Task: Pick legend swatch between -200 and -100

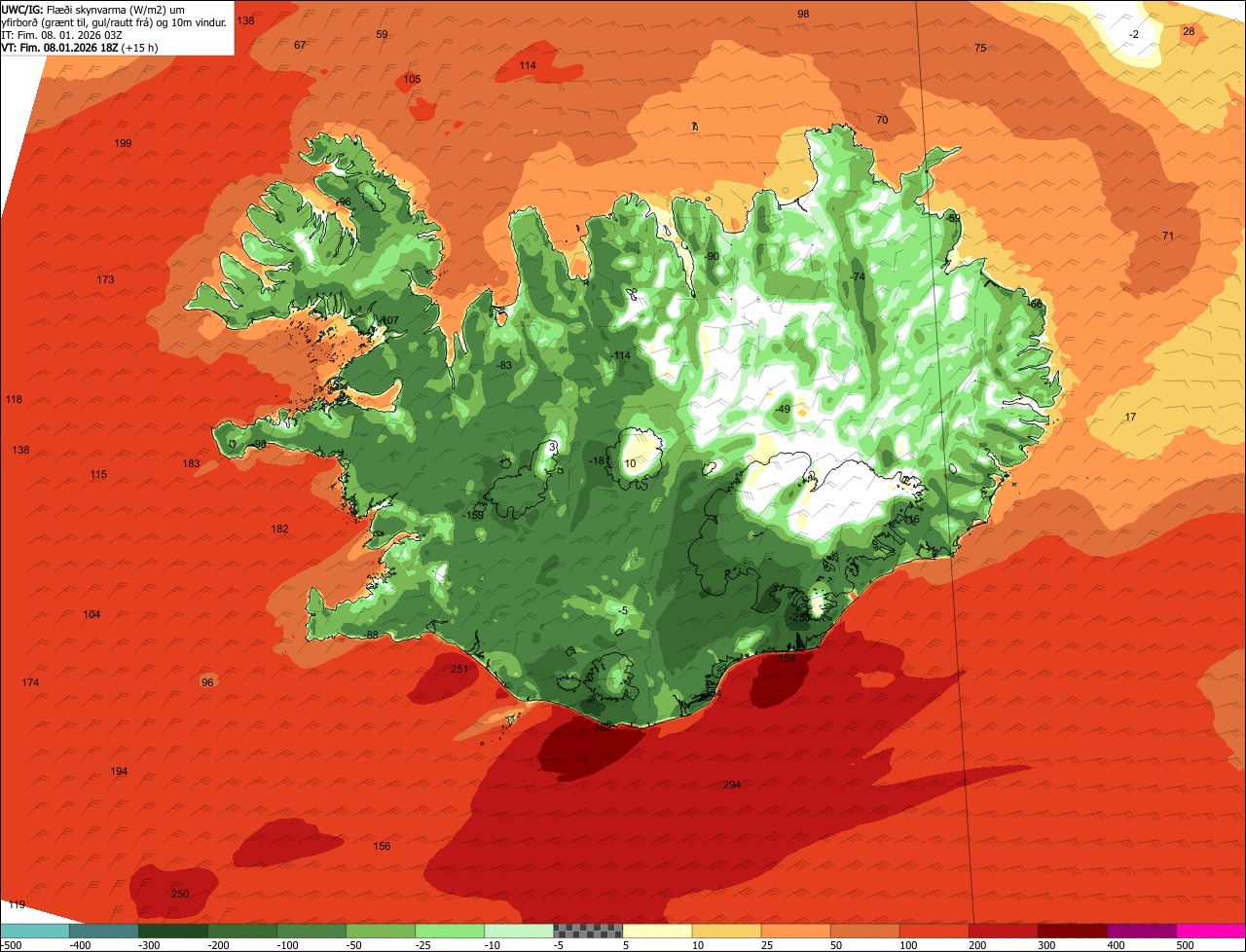Action: pos(242,931)
